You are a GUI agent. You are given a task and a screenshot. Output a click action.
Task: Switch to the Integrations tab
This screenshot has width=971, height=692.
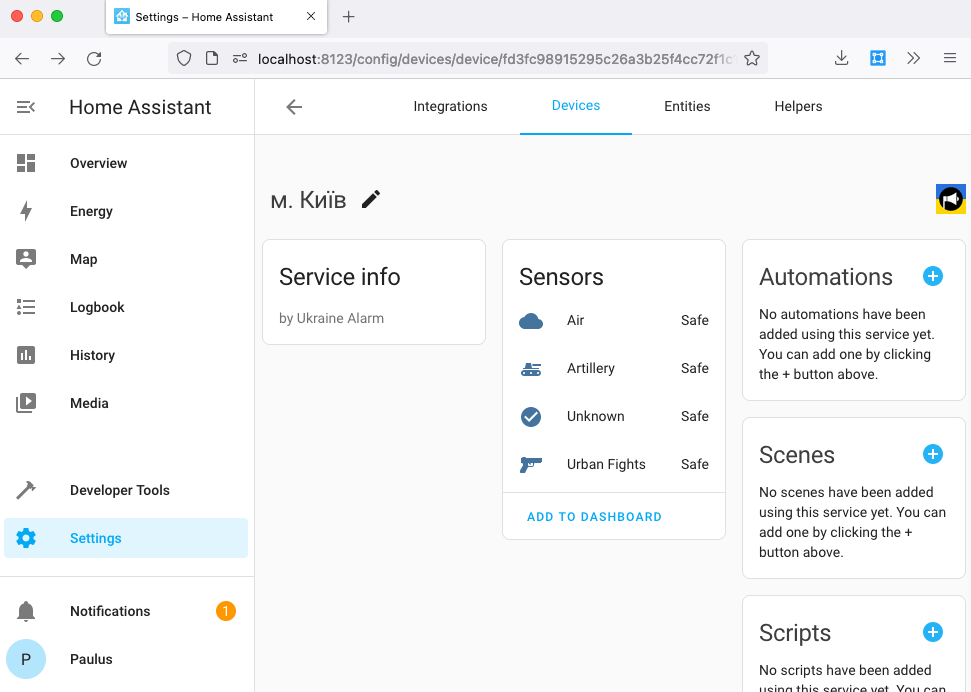tap(450, 107)
